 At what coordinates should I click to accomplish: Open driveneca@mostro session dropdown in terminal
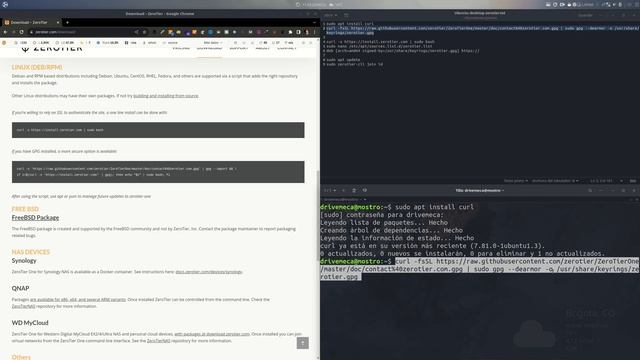[x=344, y=199]
